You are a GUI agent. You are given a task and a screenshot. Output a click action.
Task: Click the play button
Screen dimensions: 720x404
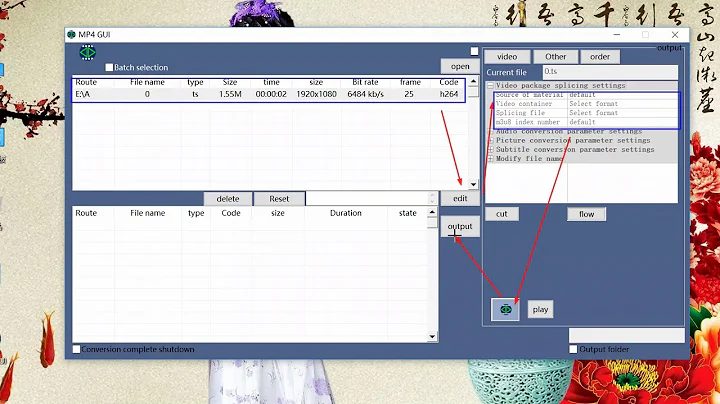[540, 309]
